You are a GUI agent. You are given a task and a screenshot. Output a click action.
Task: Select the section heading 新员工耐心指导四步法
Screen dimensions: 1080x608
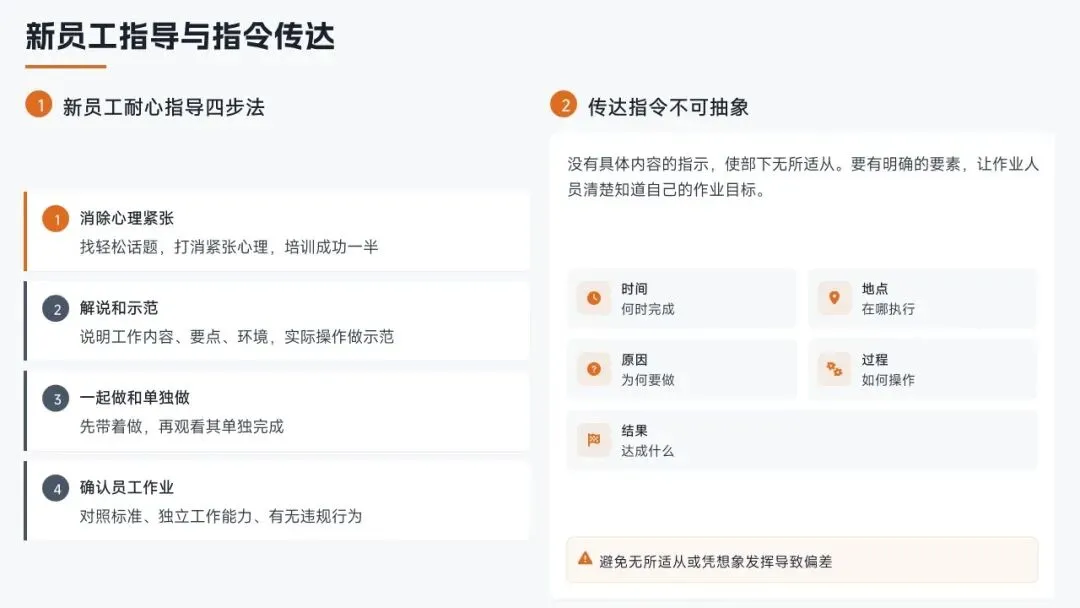point(163,107)
